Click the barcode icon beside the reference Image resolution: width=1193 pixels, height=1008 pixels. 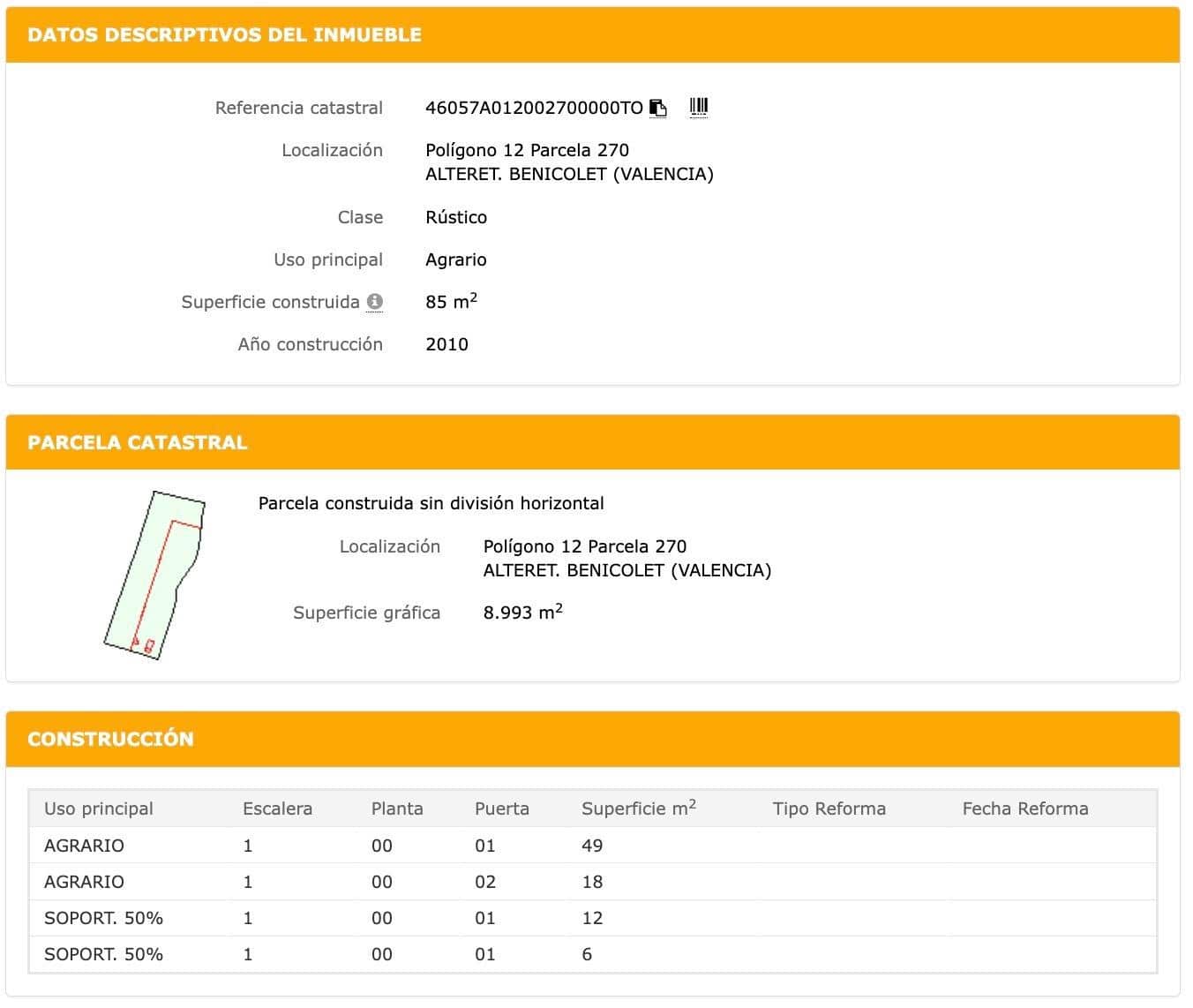coord(699,108)
